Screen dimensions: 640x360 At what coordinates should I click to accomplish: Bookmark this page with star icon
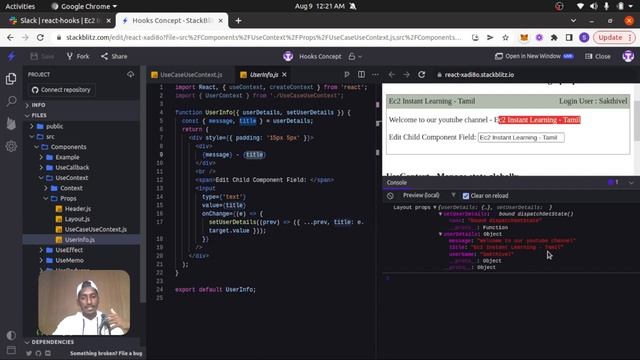[x=505, y=38]
